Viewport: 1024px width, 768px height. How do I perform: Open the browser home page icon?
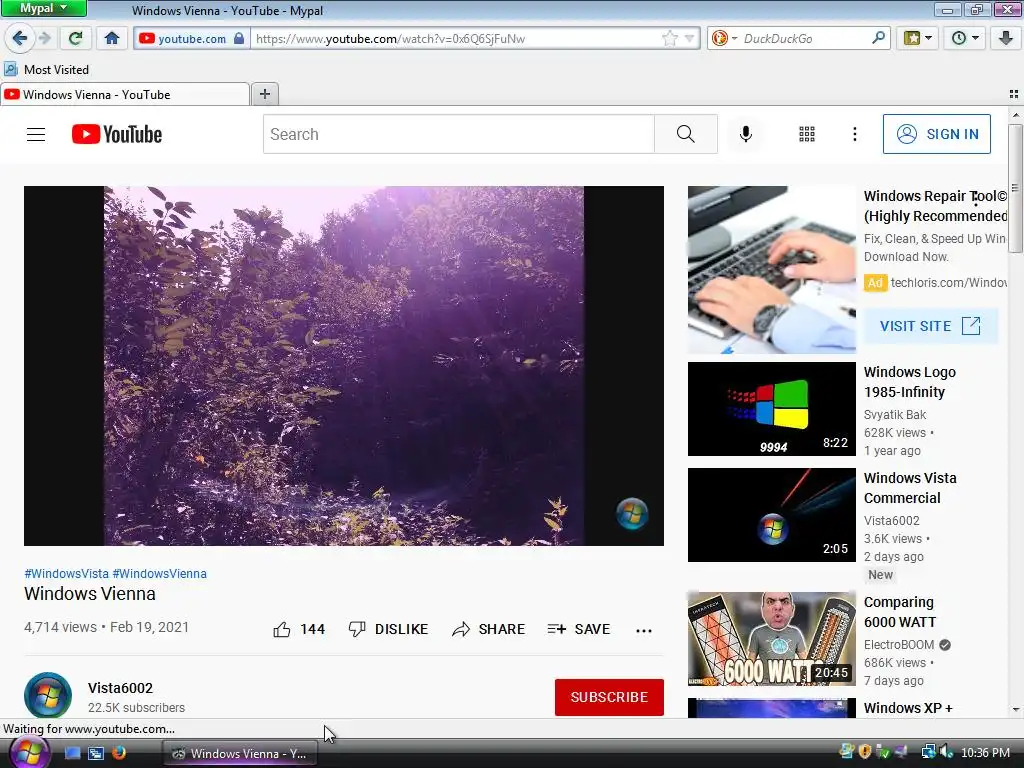tap(112, 39)
